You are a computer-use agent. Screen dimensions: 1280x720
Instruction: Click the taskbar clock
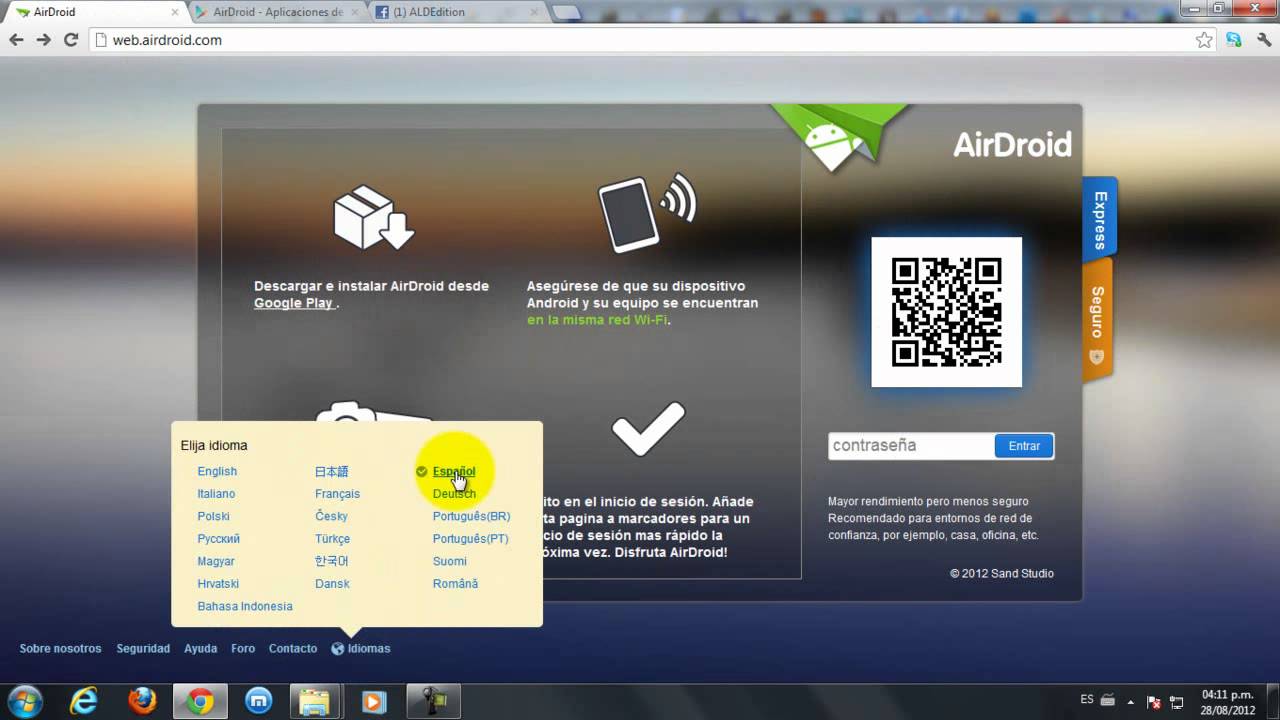pyautogui.click(x=1227, y=701)
